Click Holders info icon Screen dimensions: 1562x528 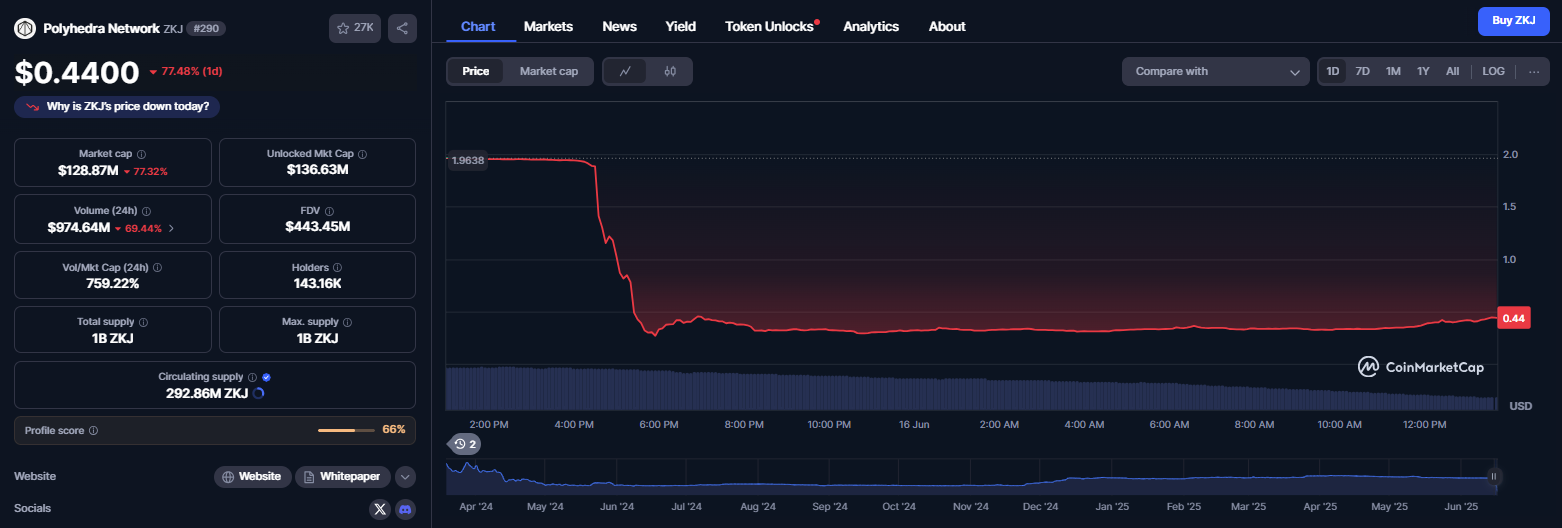(x=337, y=268)
